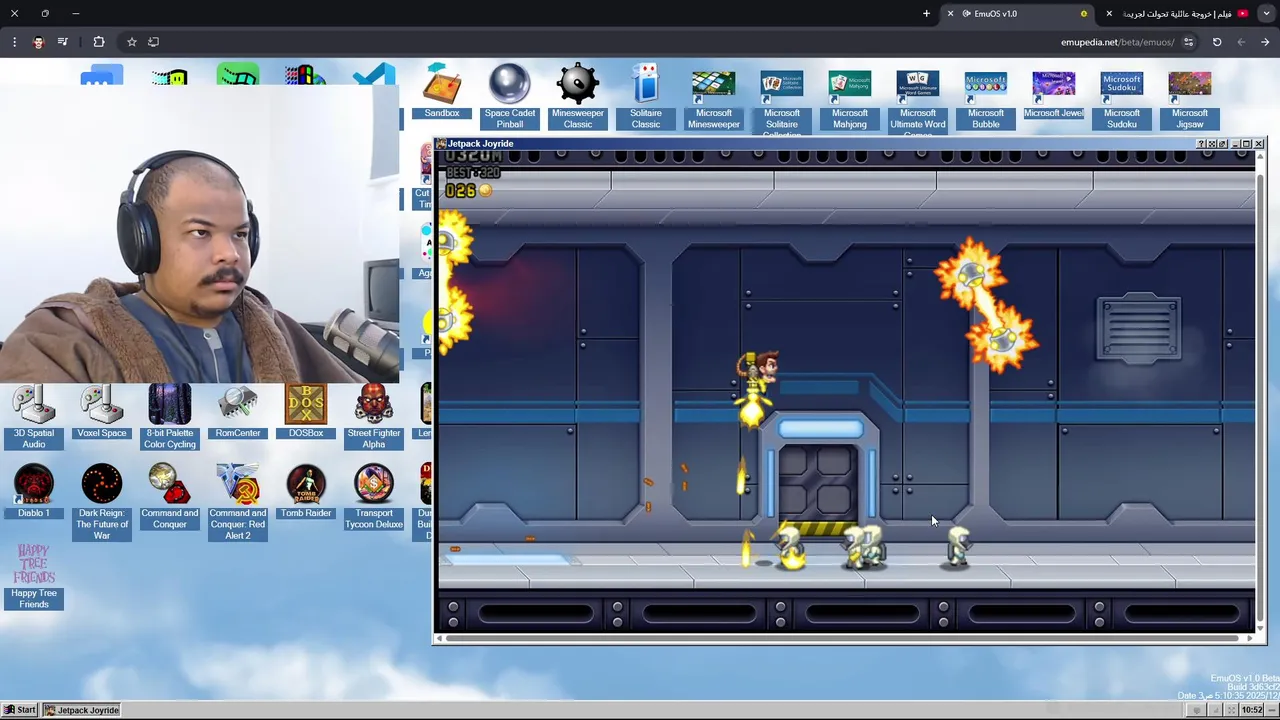This screenshot has width=1280, height=720.
Task: Open Diablo 1 desktop icon
Action: (x=34, y=492)
